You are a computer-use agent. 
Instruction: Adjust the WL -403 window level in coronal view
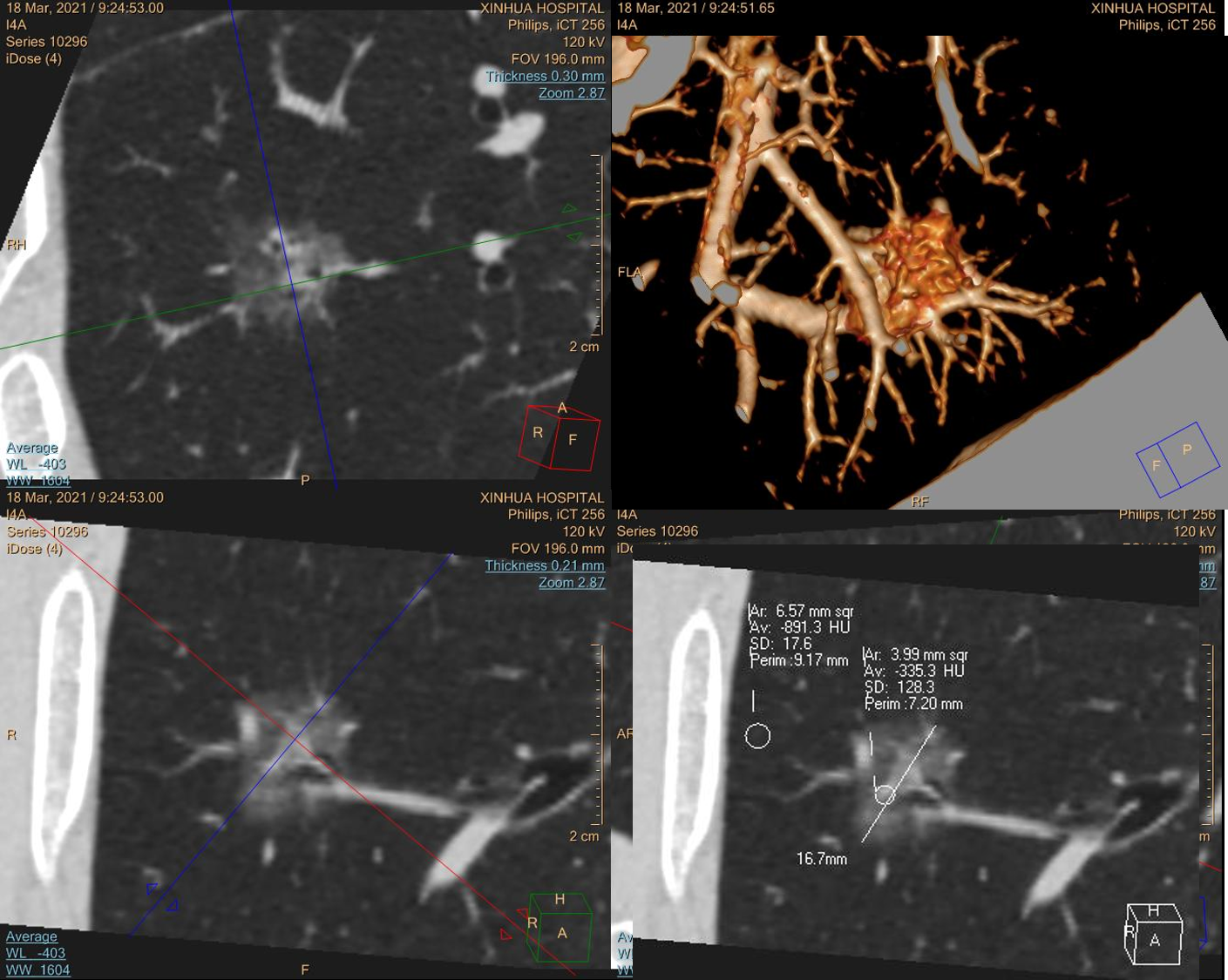click(36, 953)
